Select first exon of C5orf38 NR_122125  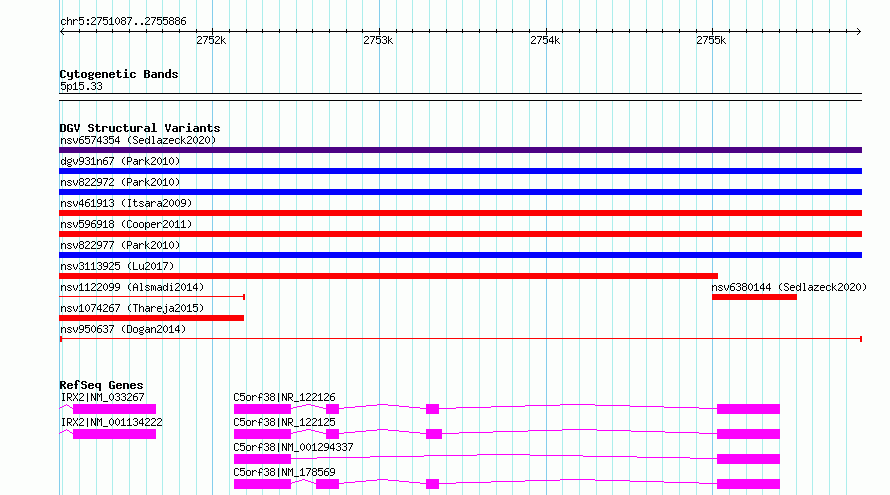click(262, 434)
